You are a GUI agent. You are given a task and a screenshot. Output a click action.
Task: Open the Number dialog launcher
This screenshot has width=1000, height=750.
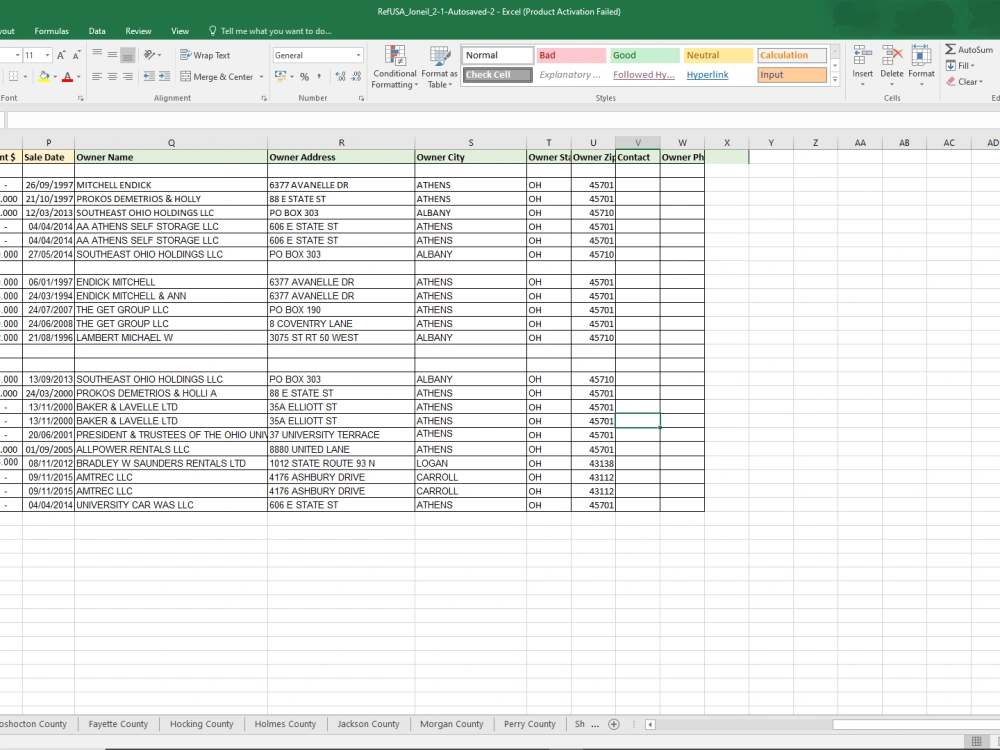pyautogui.click(x=361, y=98)
